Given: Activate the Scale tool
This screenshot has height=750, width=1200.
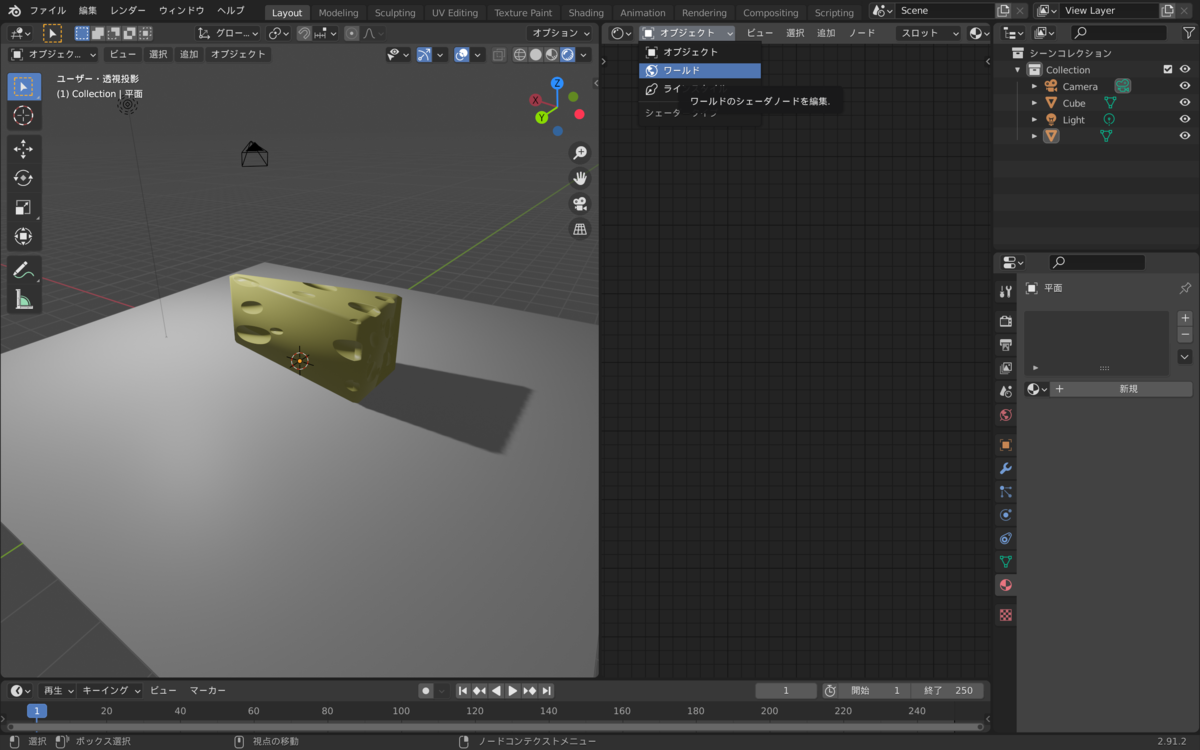Looking at the screenshot, I should tap(23, 207).
